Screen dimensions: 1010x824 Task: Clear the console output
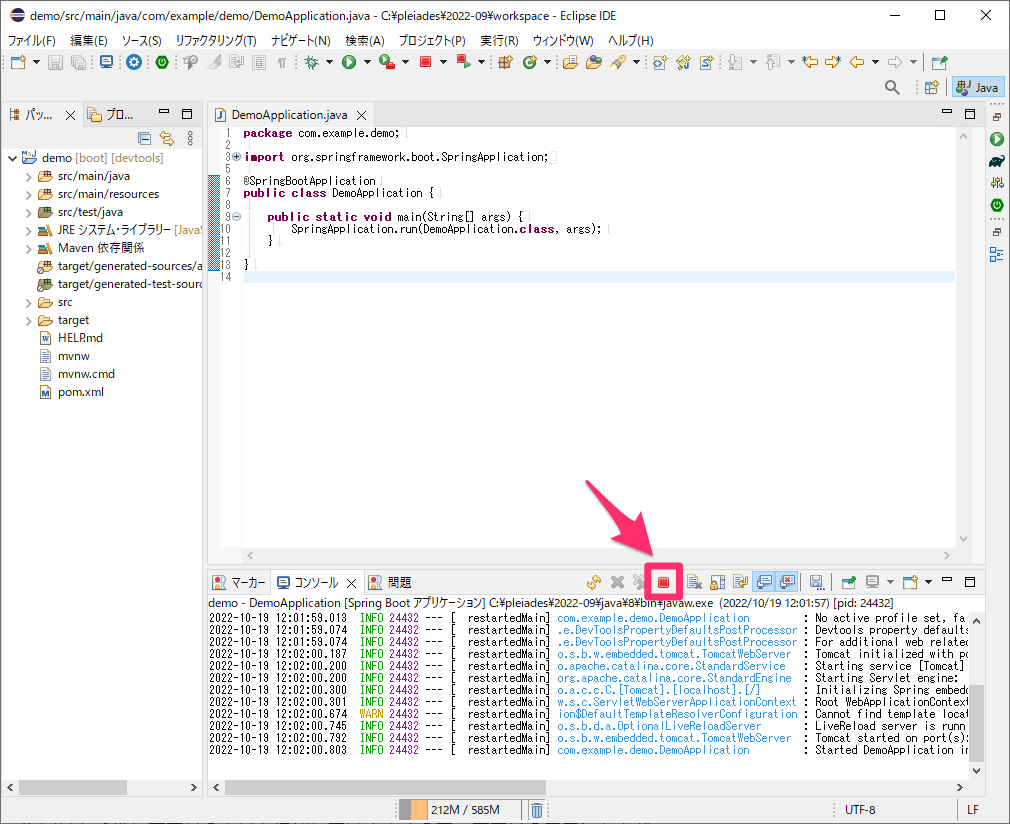694,582
